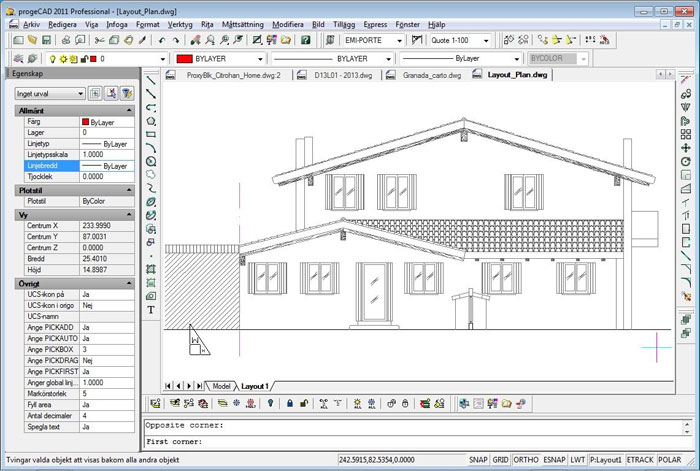The height and width of the screenshot is (471, 700).
Task: Toggle the P:Layout1 paper space button
Action: tap(606, 459)
